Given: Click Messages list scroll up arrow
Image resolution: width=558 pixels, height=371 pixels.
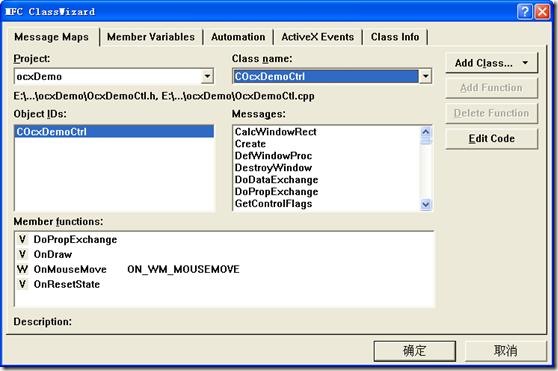Looking at the screenshot, I should [426, 132].
